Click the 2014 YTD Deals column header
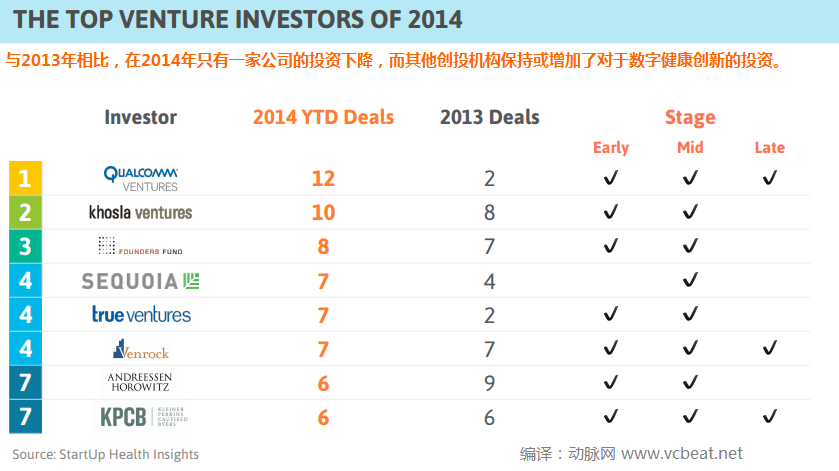Viewport: 839px width, 471px height. 323,117
